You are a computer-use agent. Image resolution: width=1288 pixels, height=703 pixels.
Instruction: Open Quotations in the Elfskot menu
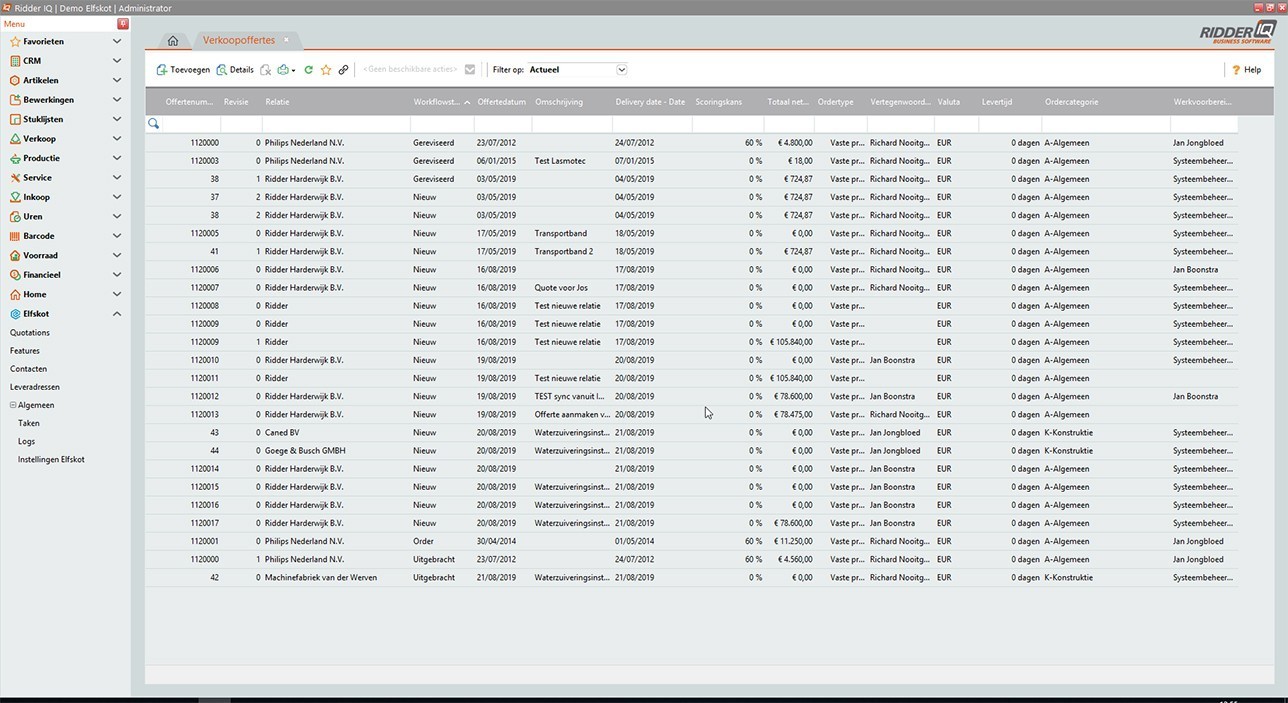click(30, 333)
